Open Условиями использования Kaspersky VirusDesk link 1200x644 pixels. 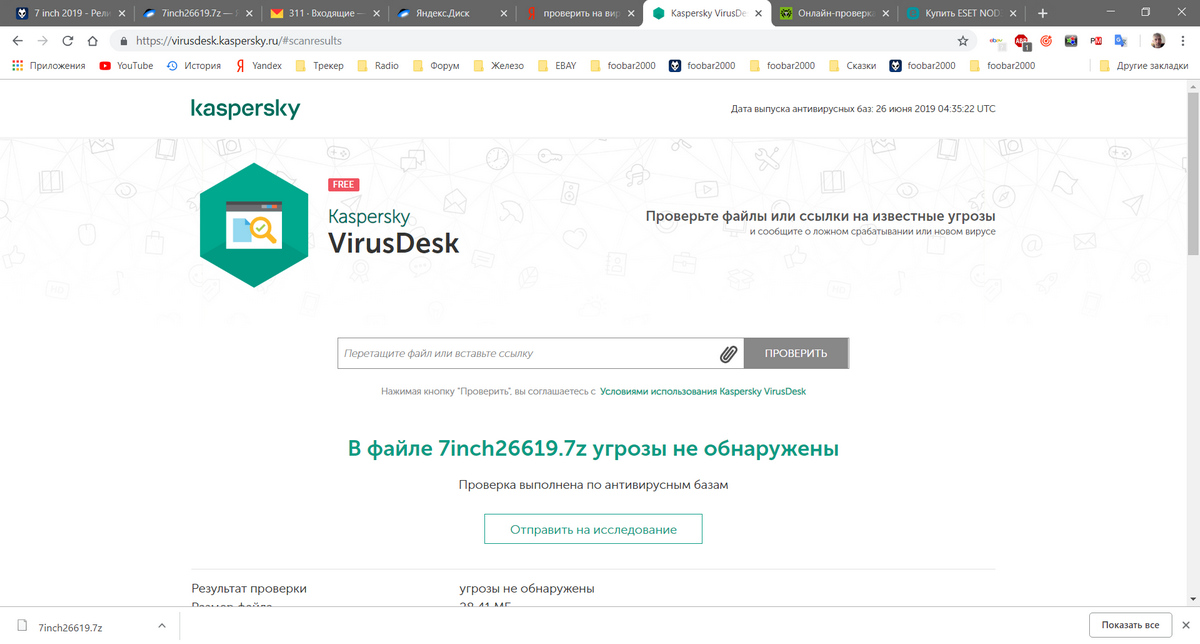[x=703, y=392]
